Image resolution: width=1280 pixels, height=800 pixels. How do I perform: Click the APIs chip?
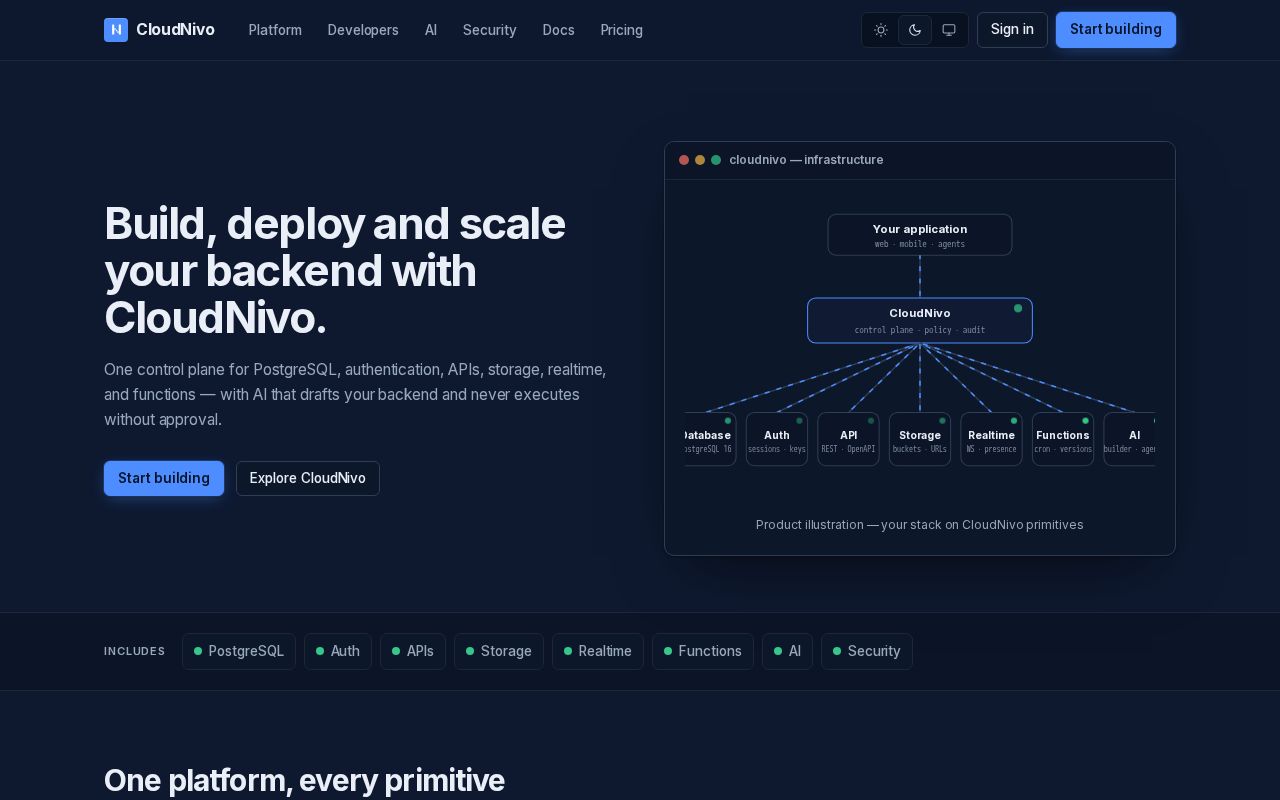click(x=413, y=651)
